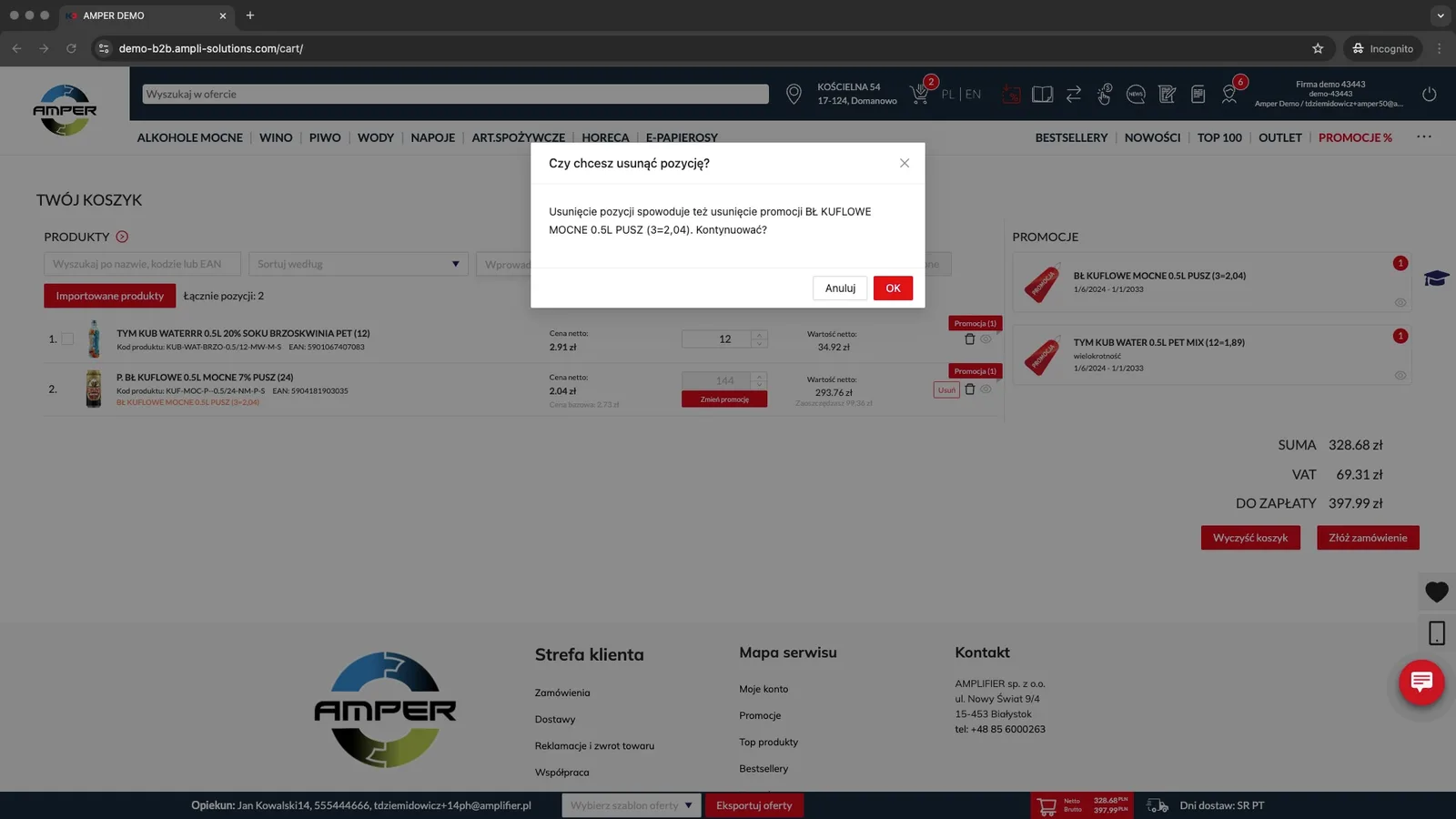Open the Sortuj według dropdown
The height and width of the screenshot is (819, 1456).
coord(358,264)
